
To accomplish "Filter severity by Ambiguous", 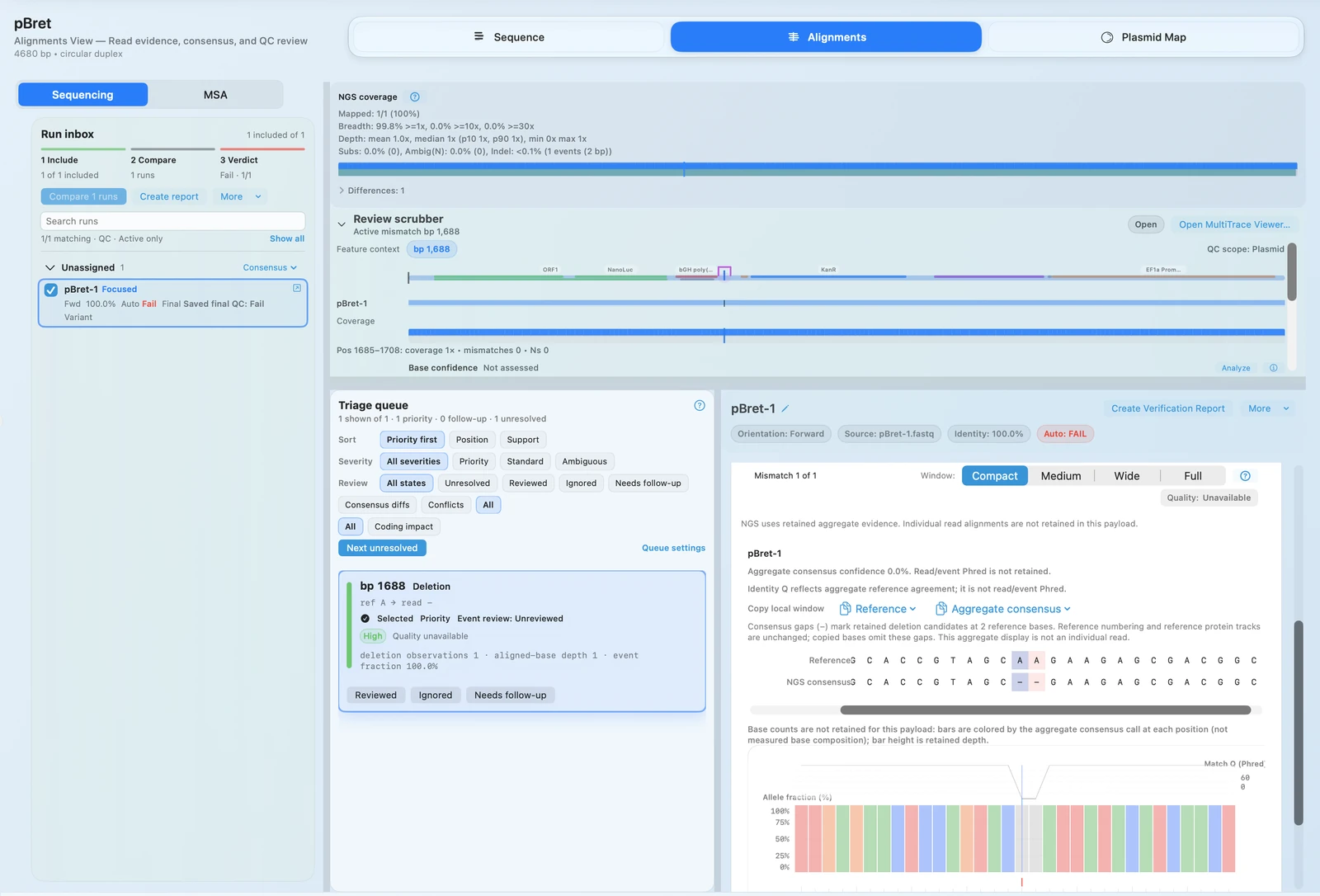I will [x=584, y=461].
